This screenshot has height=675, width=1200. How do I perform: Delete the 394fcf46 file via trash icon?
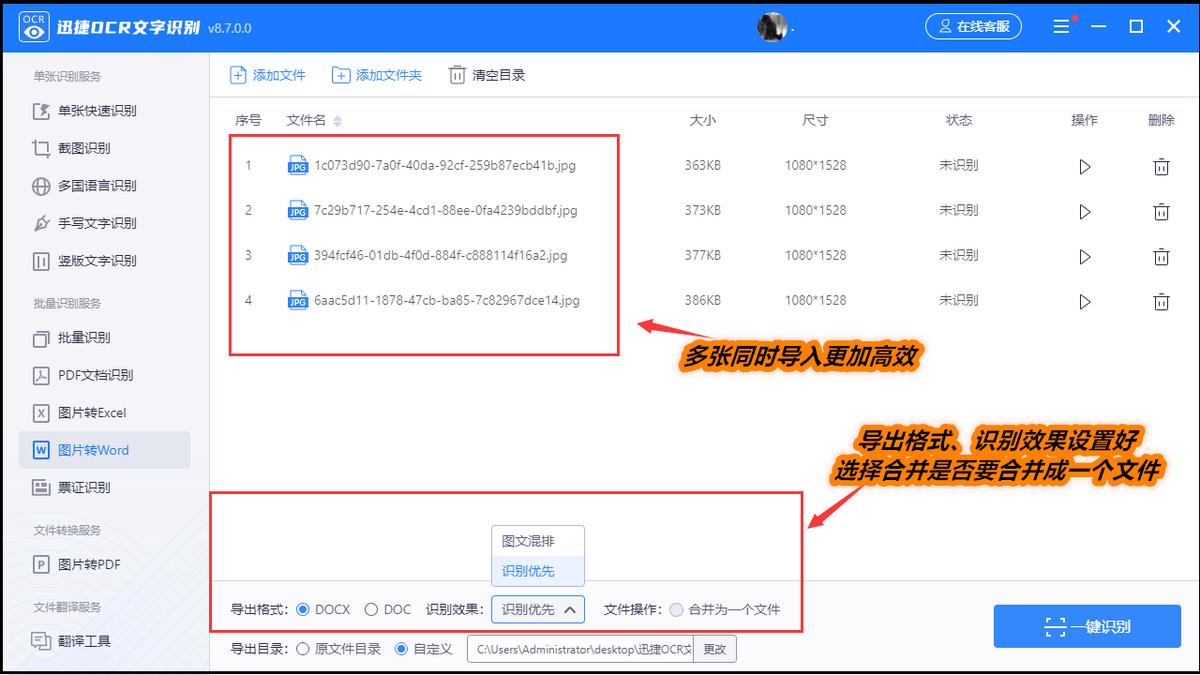click(1161, 256)
